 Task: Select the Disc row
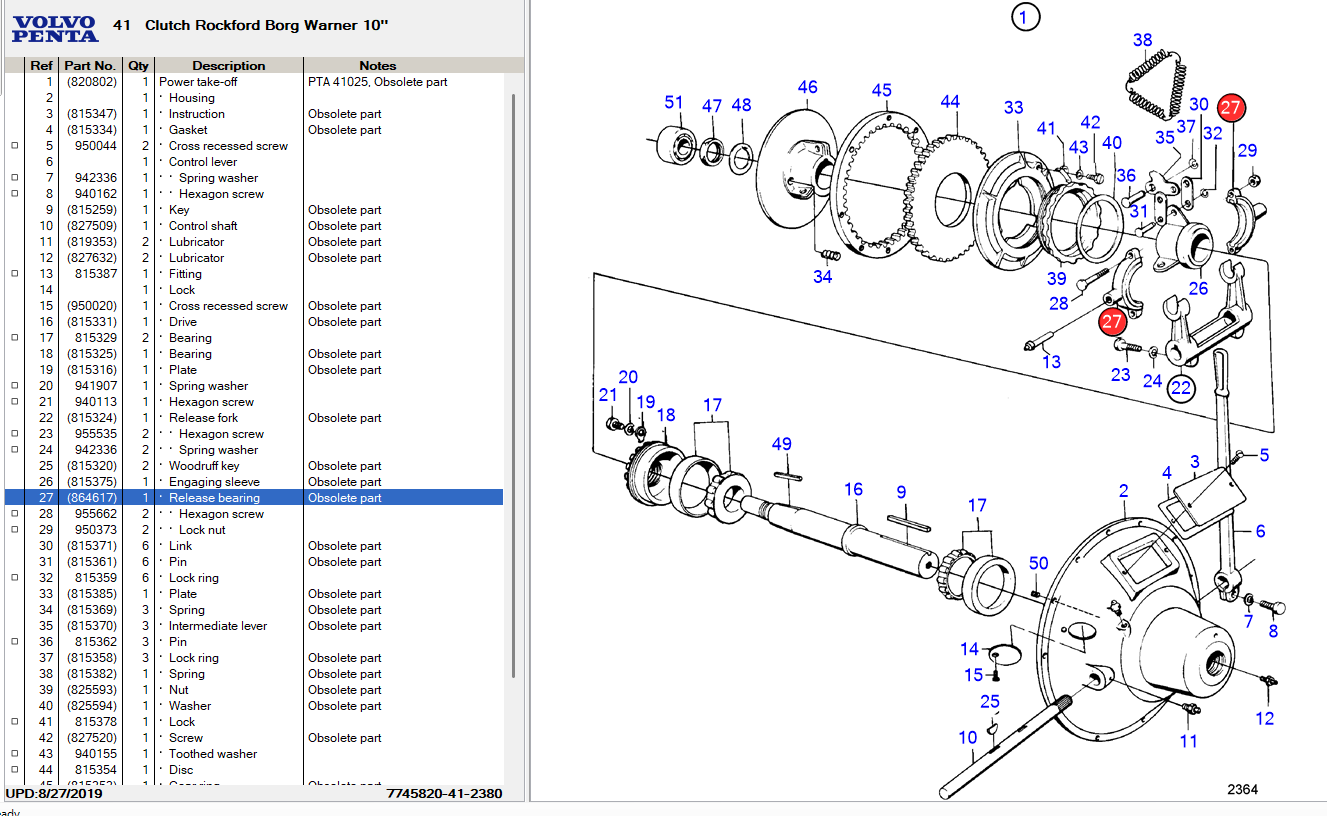click(254, 770)
